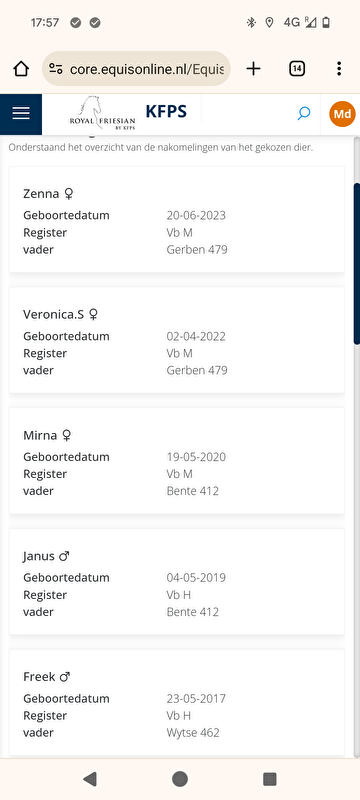Image resolution: width=360 pixels, height=800 pixels.
Task: Open the Md user profile avatar
Action: coord(342,114)
